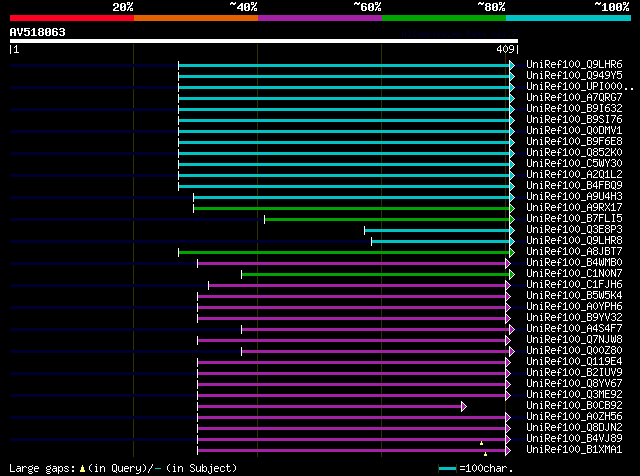
Task: Select UniRef100_C5WY30 label
Action: [x=574, y=164]
